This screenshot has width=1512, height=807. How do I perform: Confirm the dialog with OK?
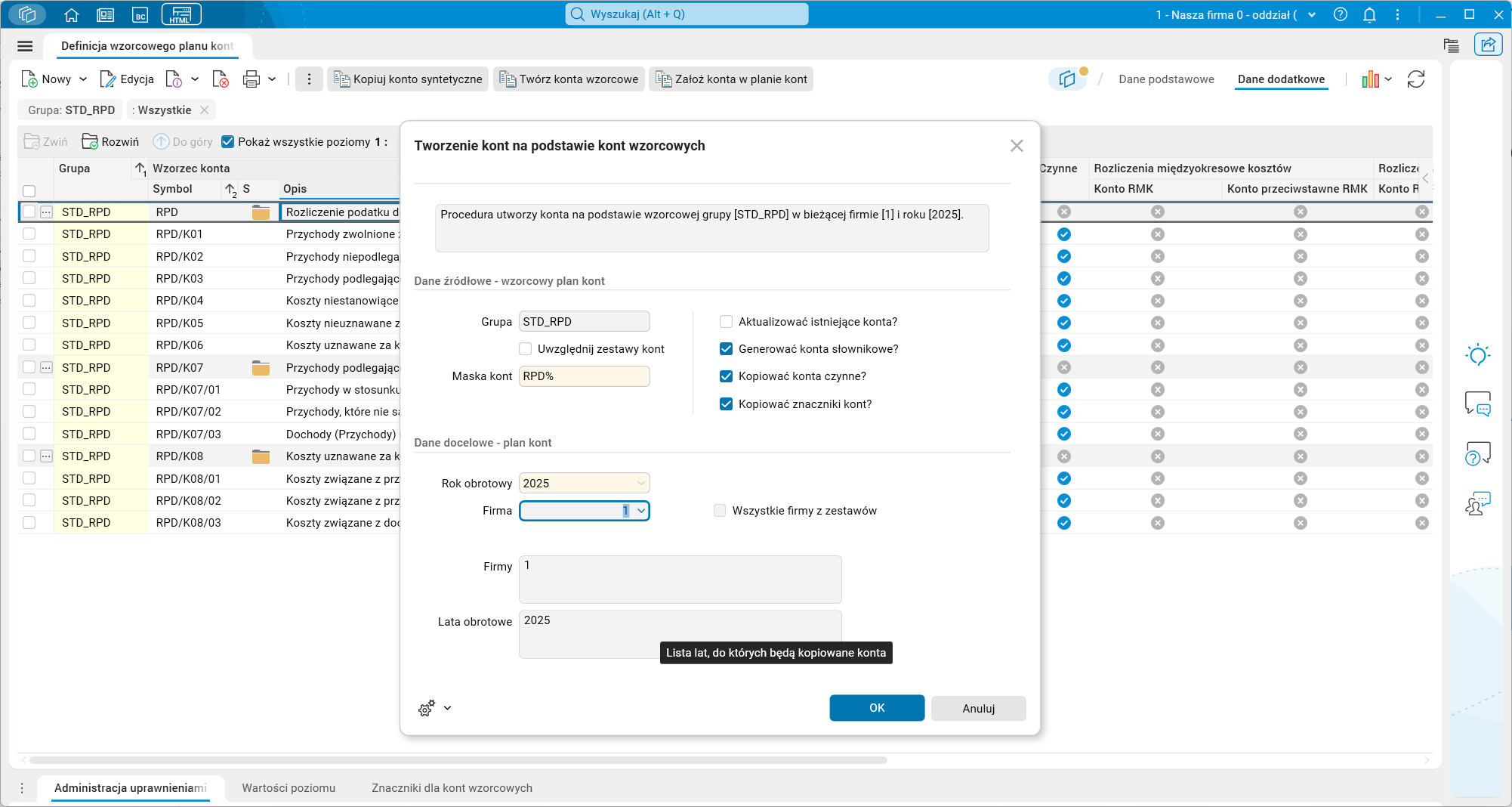(877, 708)
